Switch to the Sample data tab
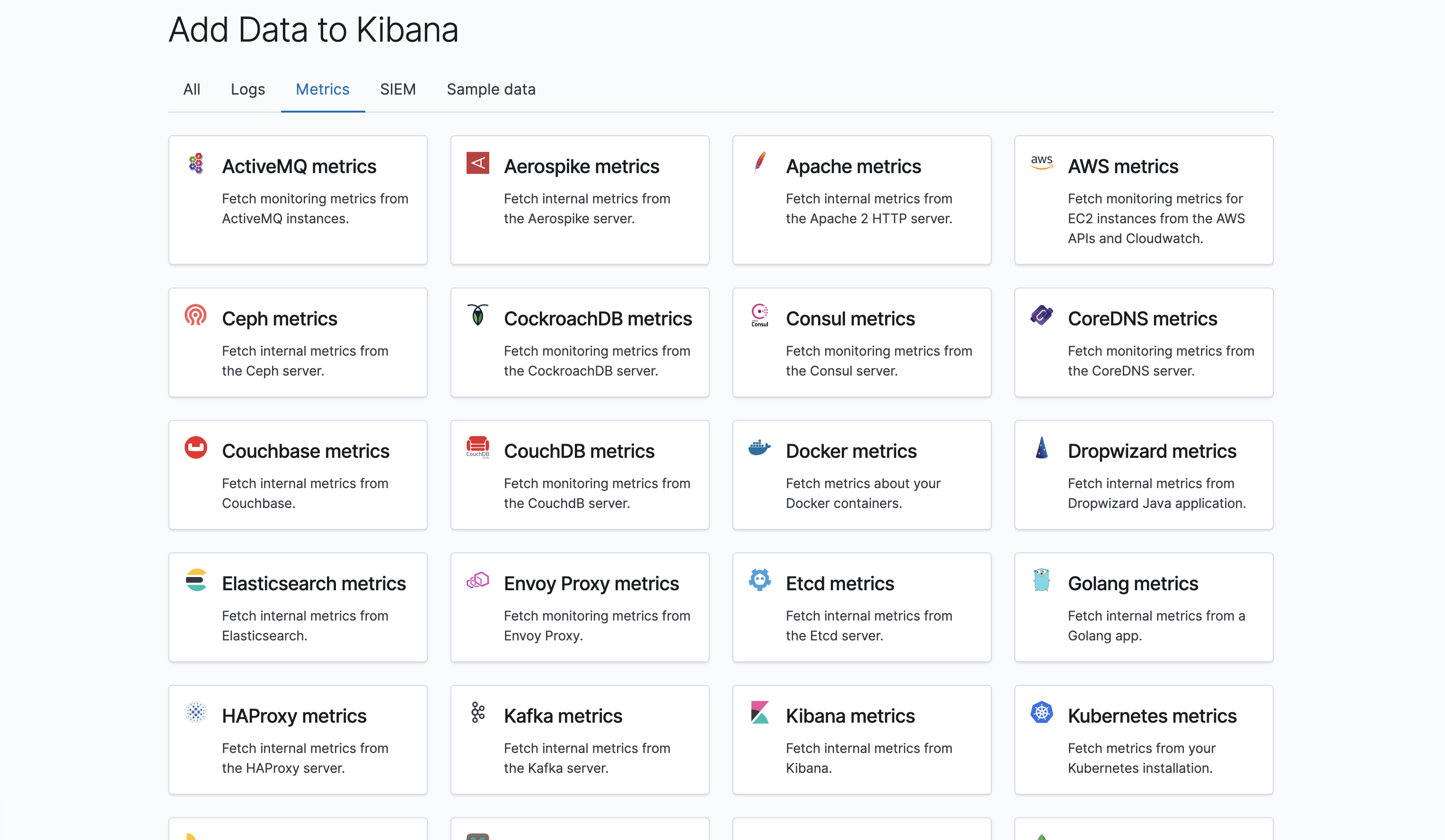The width and height of the screenshot is (1445, 840). point(491,89)
